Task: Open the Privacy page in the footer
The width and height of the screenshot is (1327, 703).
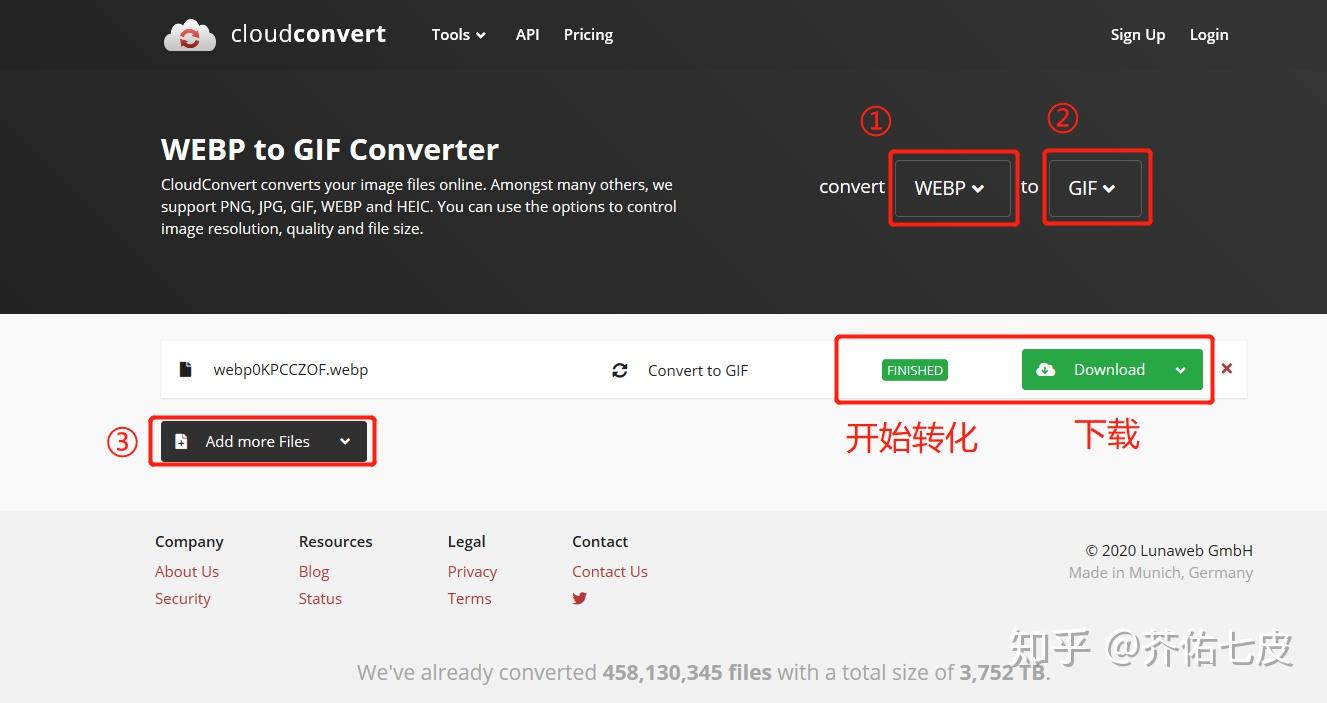Action: point(472,571)
